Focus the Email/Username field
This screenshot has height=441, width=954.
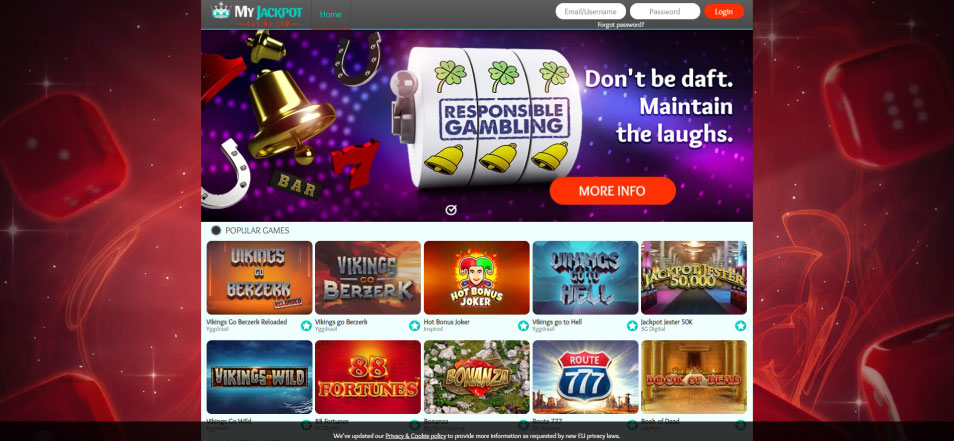(590, 12)
